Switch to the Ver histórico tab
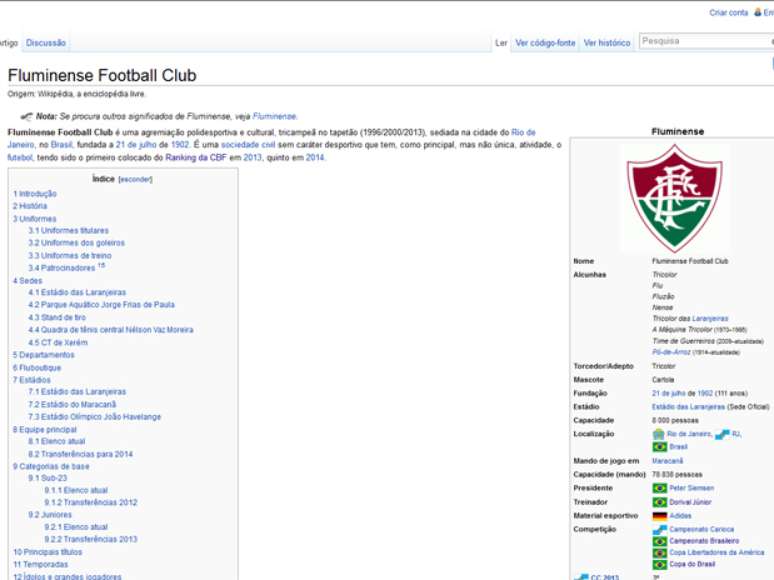The image size is (774, 580). [607, 43]
